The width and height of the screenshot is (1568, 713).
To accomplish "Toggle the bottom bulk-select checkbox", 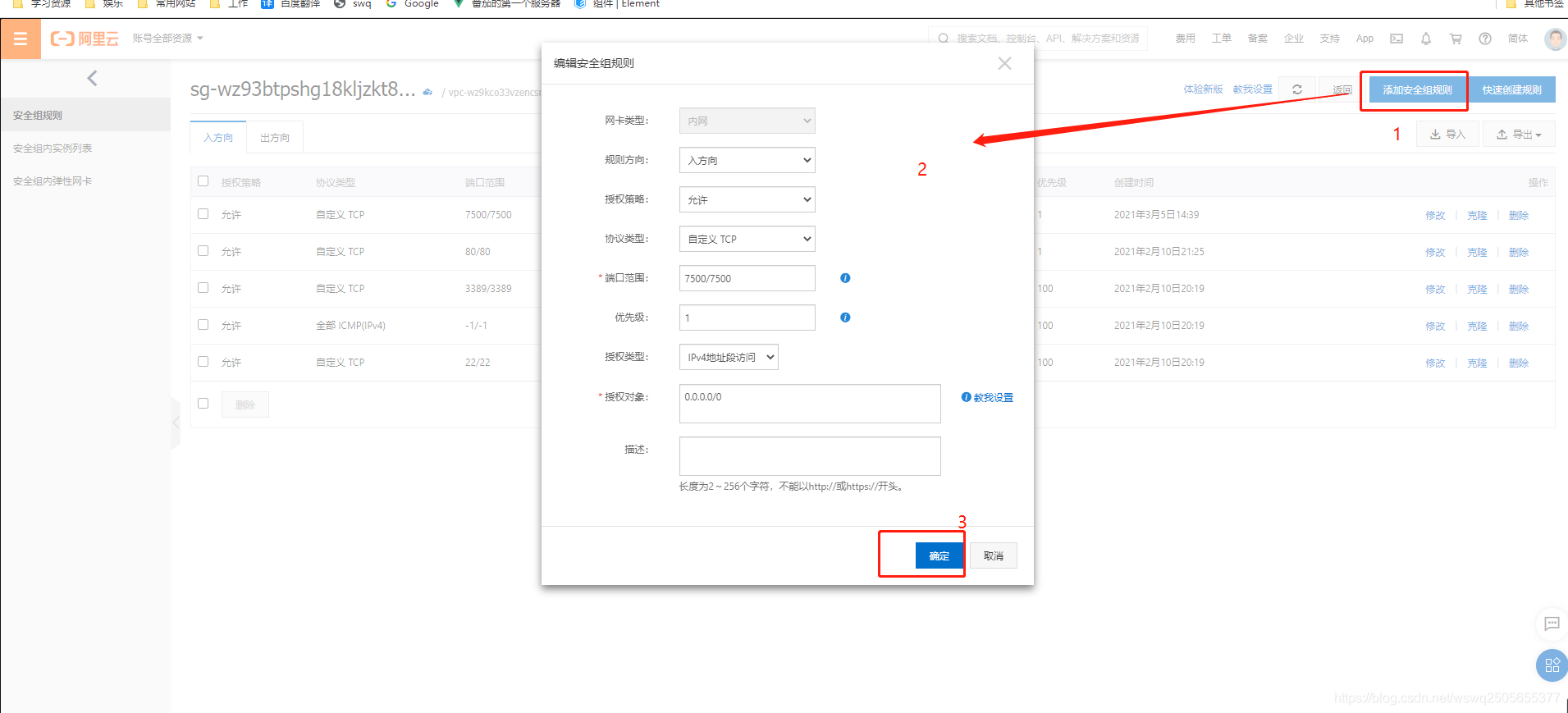I will 203,404.
